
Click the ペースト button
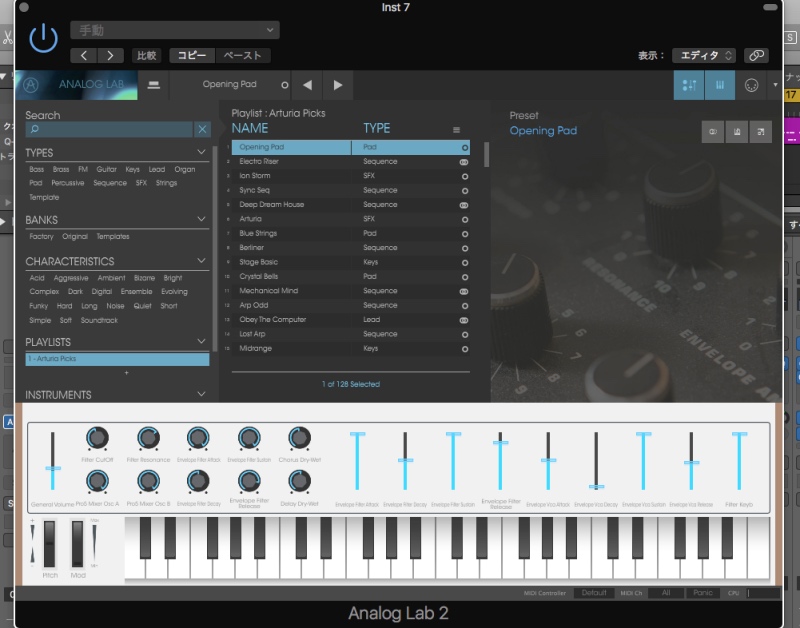click(243, 55)
